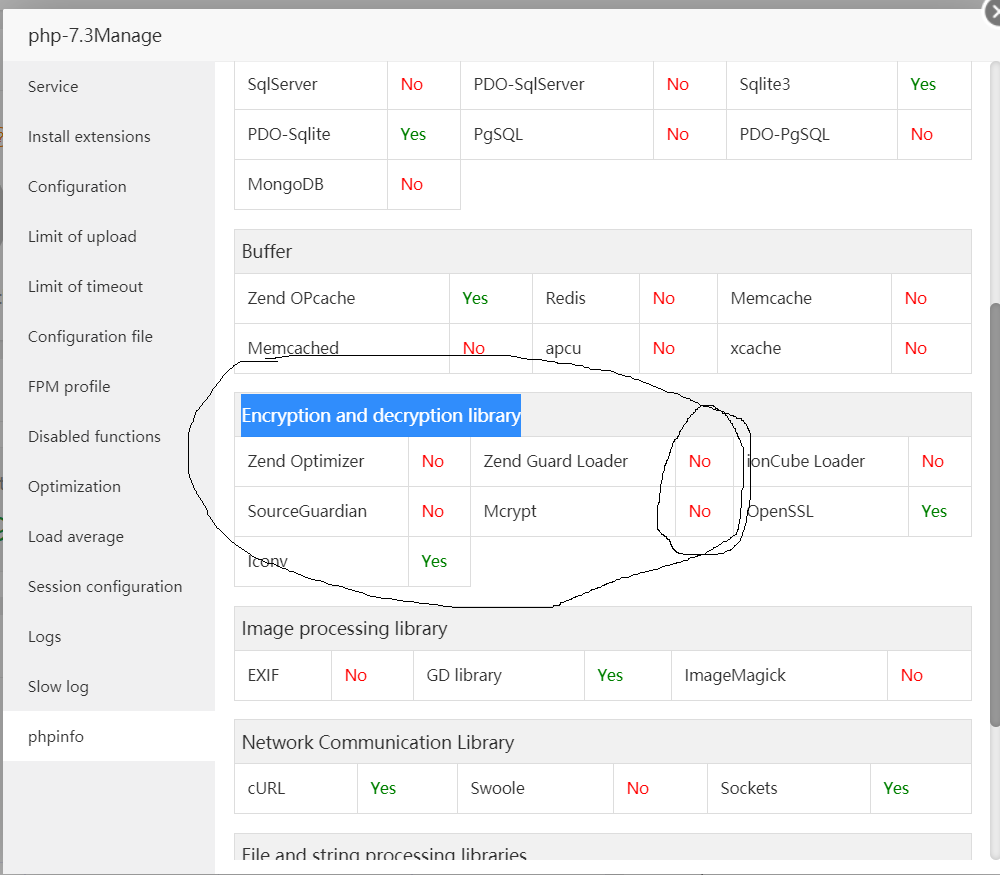Select Limit of timeout tab
The image size is (1000, 875).
tap(85, 287)
